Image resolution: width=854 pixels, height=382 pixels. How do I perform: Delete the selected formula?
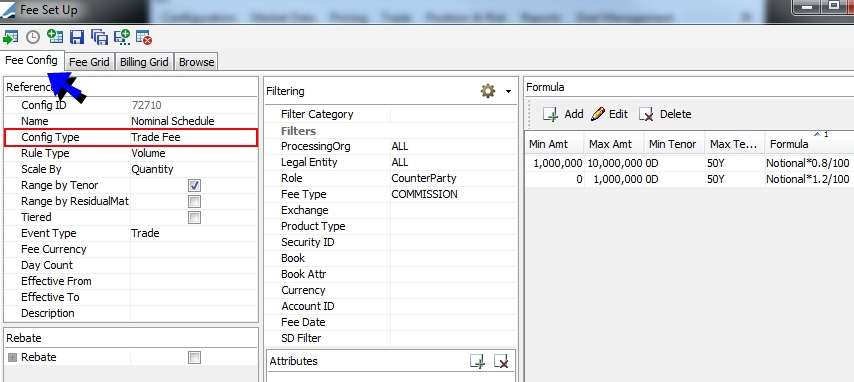click(x=665, y=114)
